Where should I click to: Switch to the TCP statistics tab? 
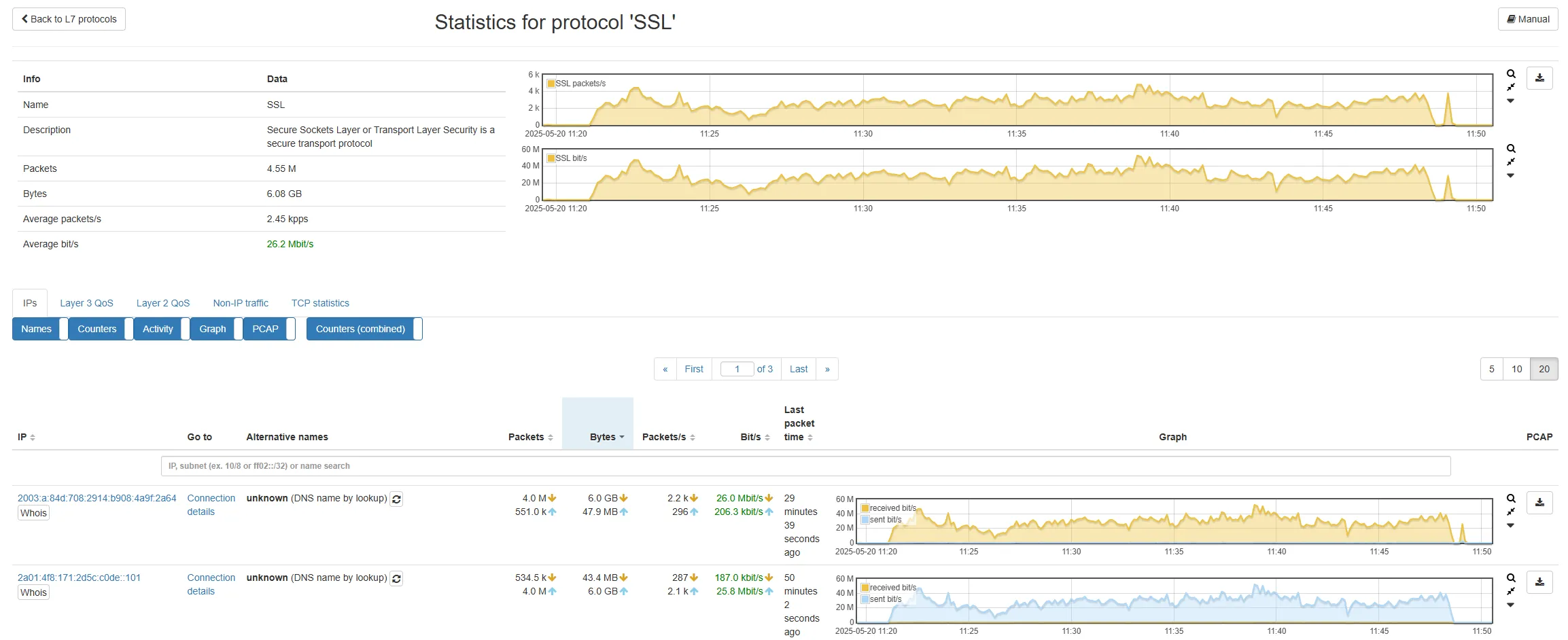tap(320, 303)
